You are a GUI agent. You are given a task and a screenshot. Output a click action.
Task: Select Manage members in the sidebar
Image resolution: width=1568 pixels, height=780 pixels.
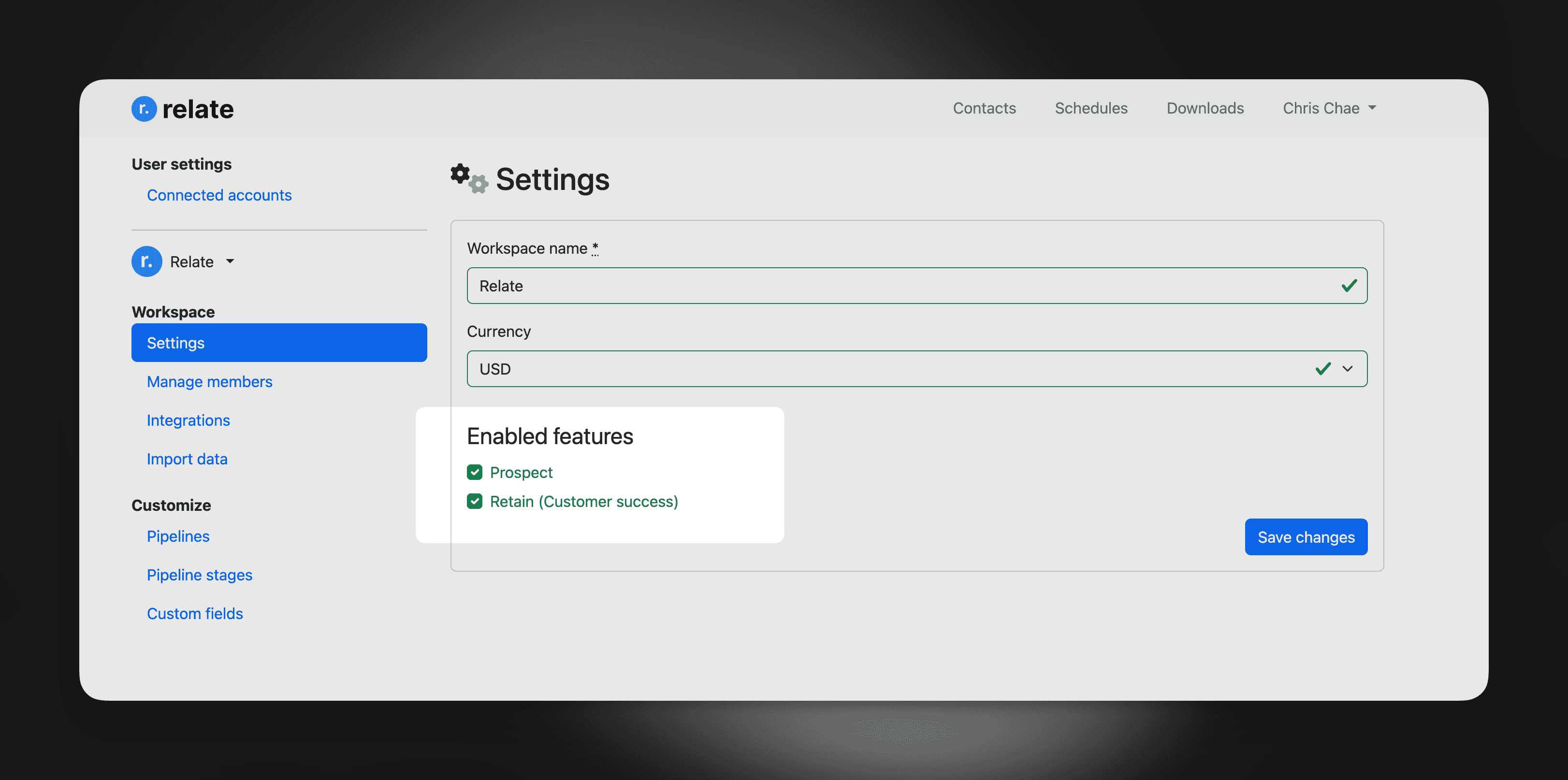[209, 381]
